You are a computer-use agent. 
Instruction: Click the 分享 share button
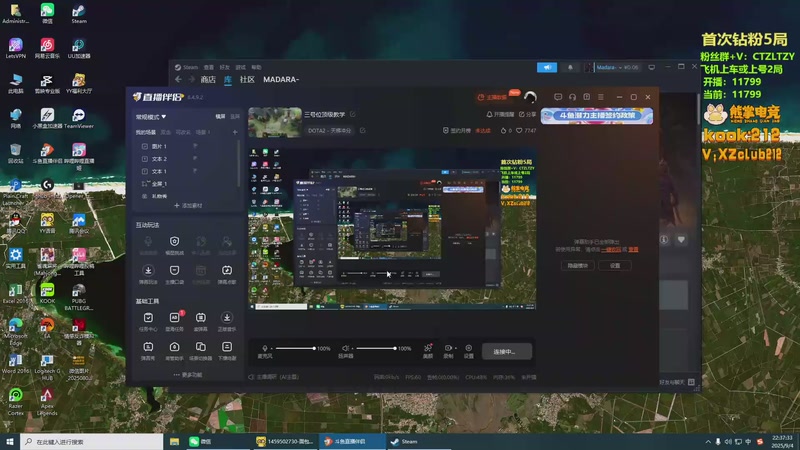528,114
